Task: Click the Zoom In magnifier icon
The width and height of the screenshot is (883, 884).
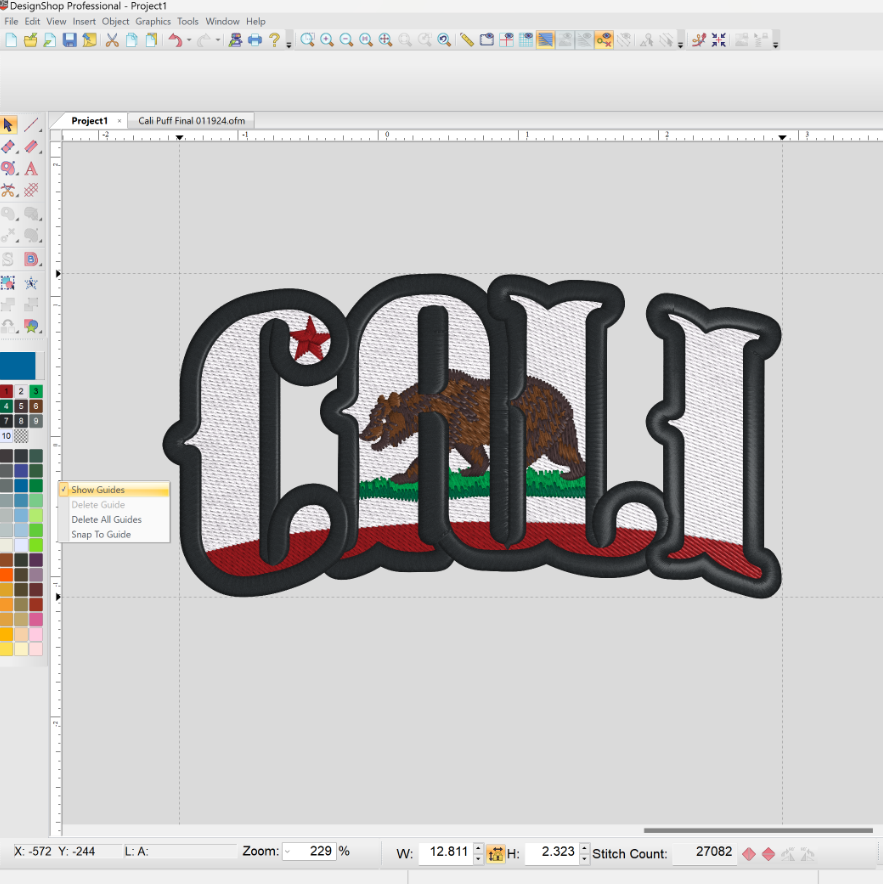Action: pos(327,40)
